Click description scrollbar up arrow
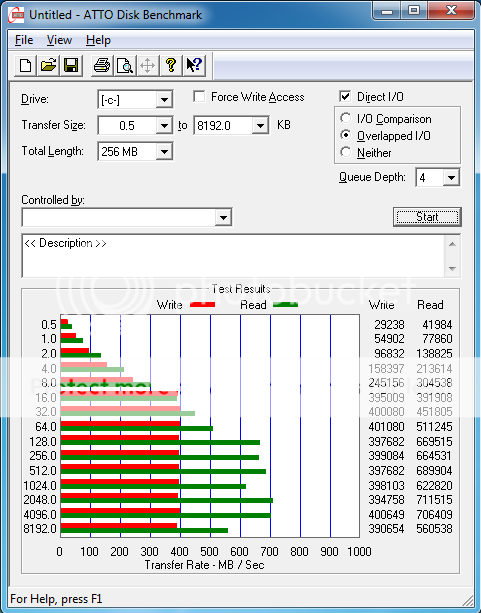The height and width of the screenshot is (613, 481). [x=452, y=244]
